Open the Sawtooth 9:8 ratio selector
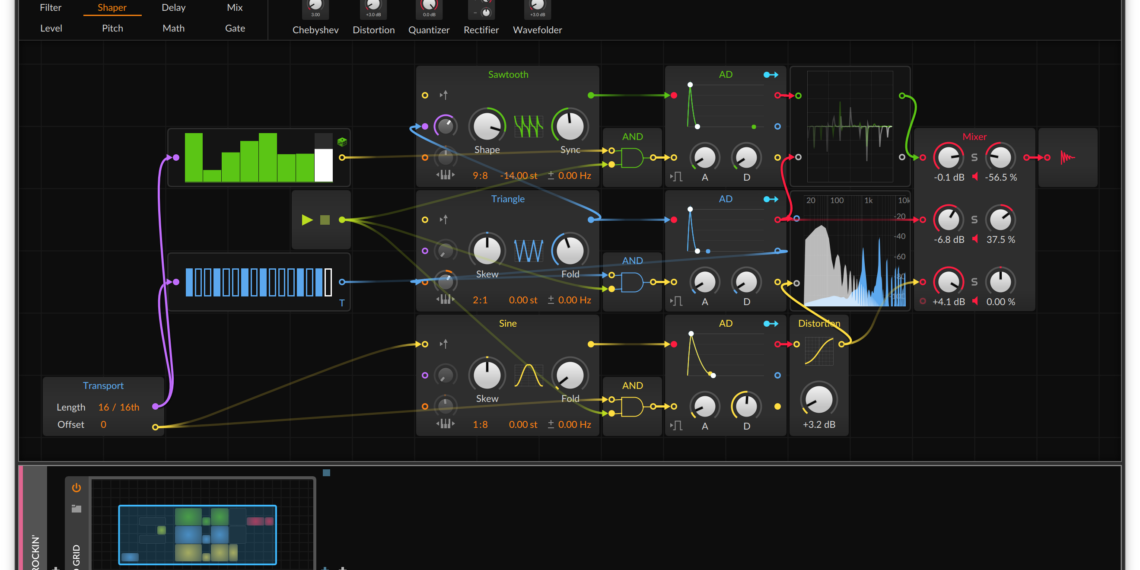 click(482, 176)
